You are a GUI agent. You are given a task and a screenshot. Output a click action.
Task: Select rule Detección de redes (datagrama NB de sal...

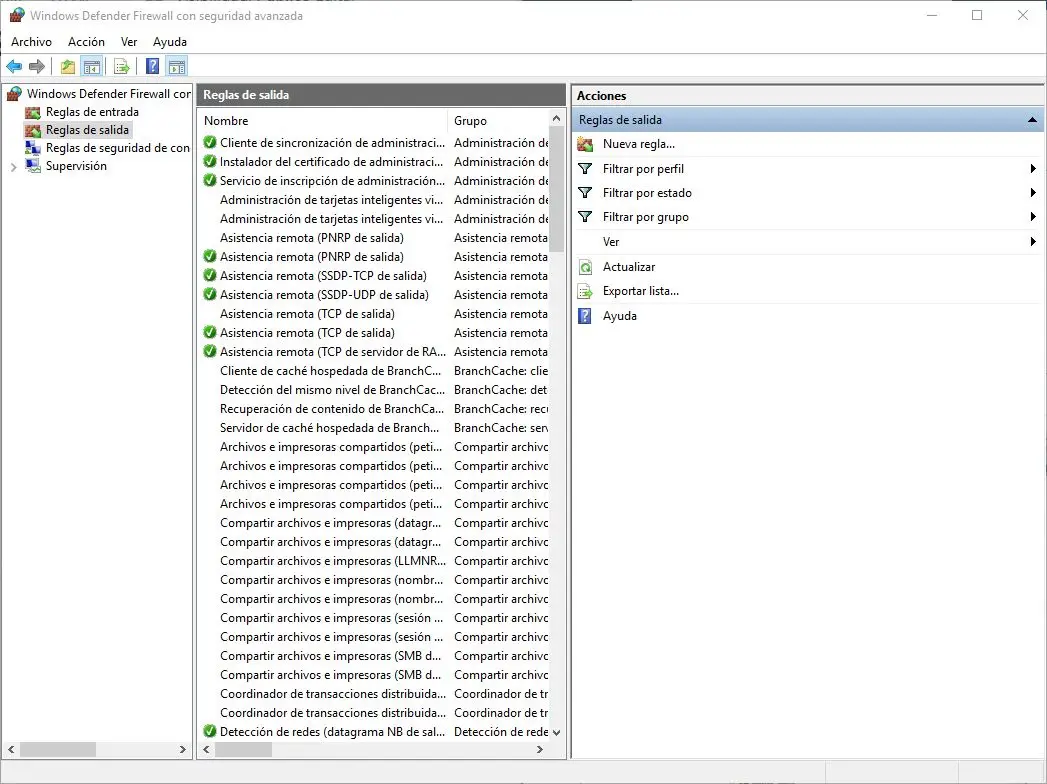(x=333, y=731)
